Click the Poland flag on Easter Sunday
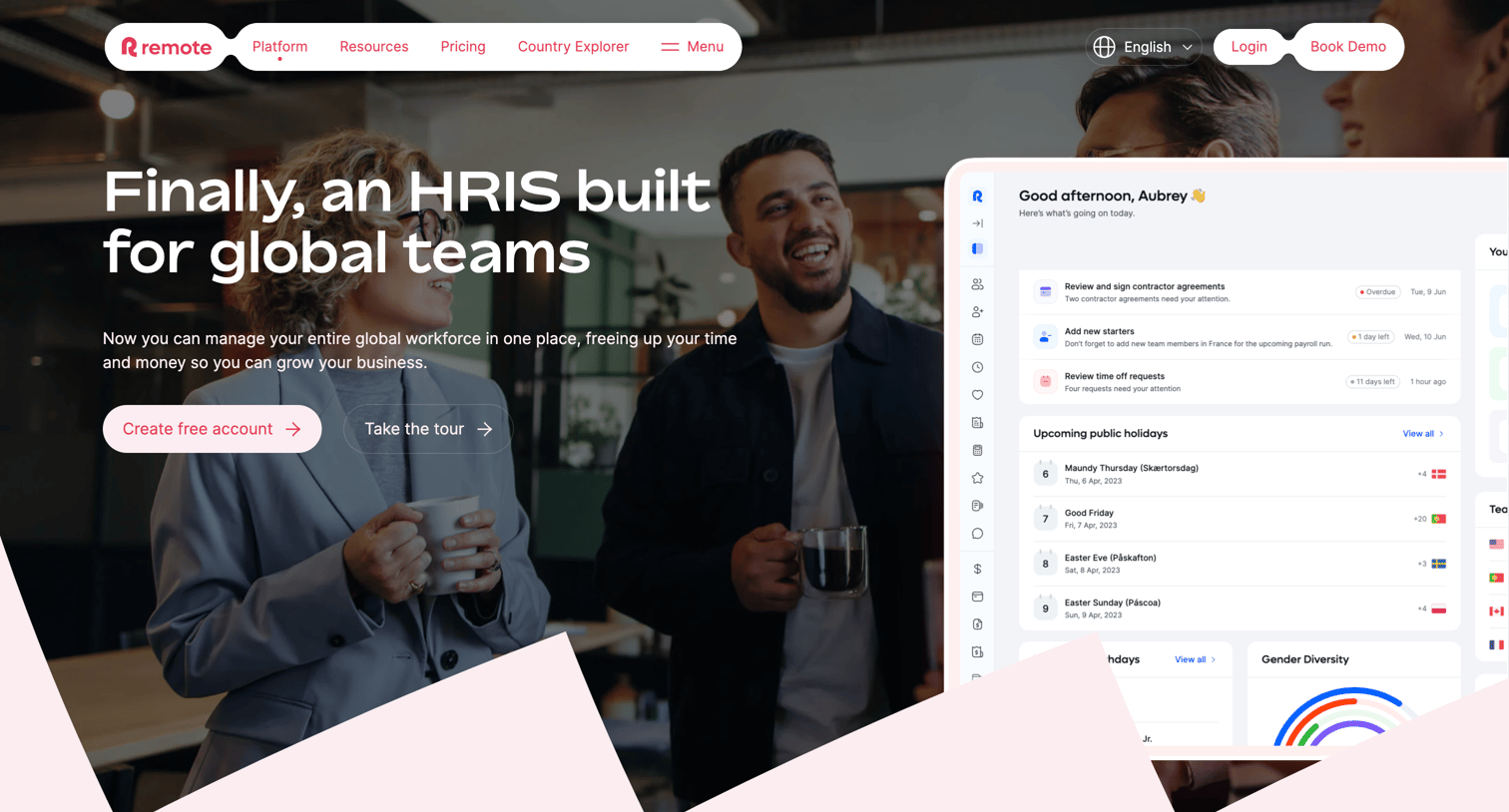The image size is (1509, 812). tap(1439, 609)
